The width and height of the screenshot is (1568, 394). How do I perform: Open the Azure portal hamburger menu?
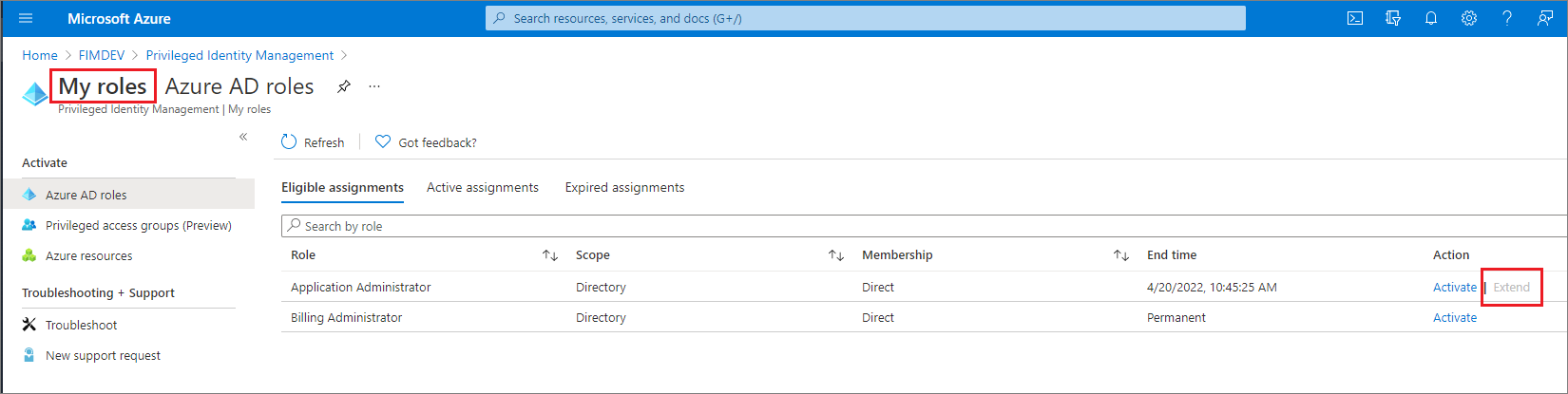[x=26, y=18]
